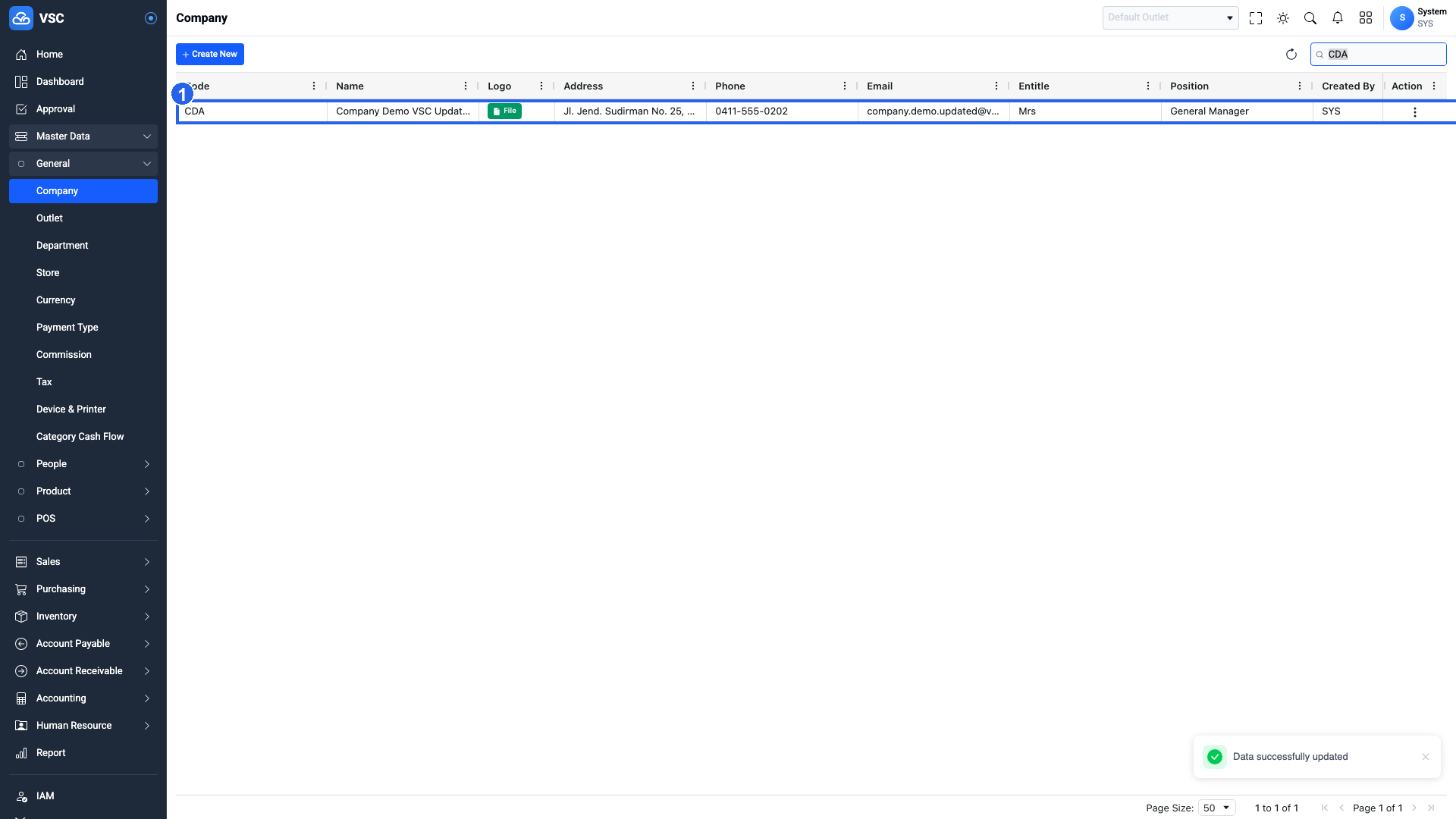Expand the Purchasing menu
The height and width of the screenshot is (819, 1456).
pos(83,589)
